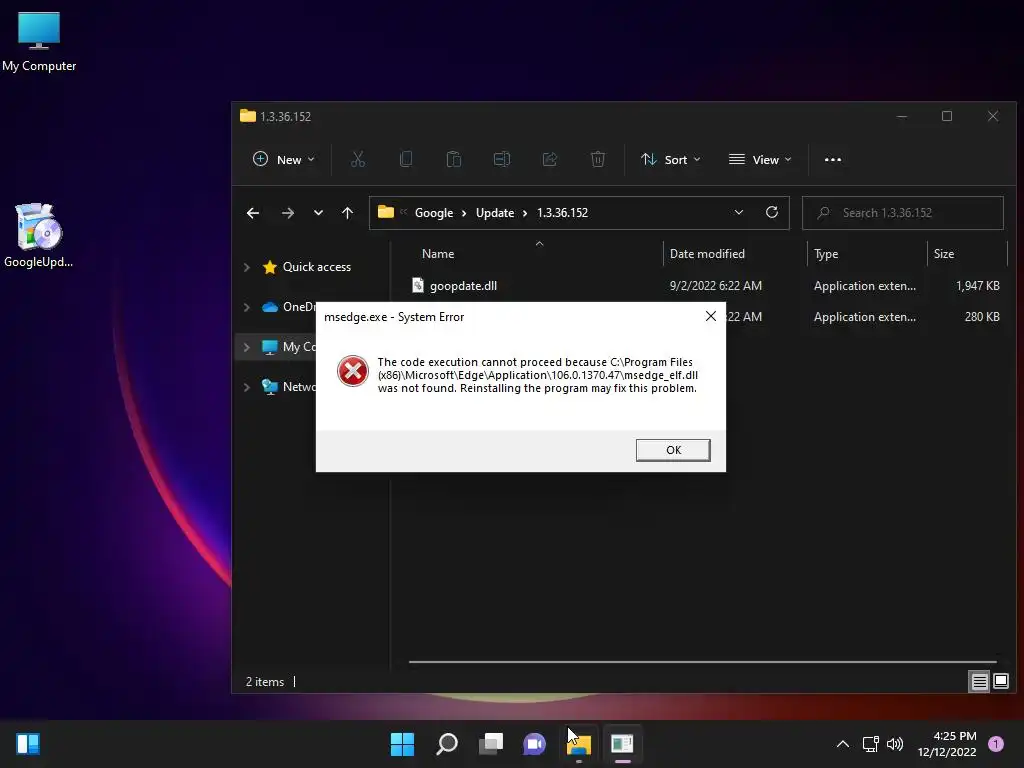Expand the OneDrive tree node

tap(247, 307)
